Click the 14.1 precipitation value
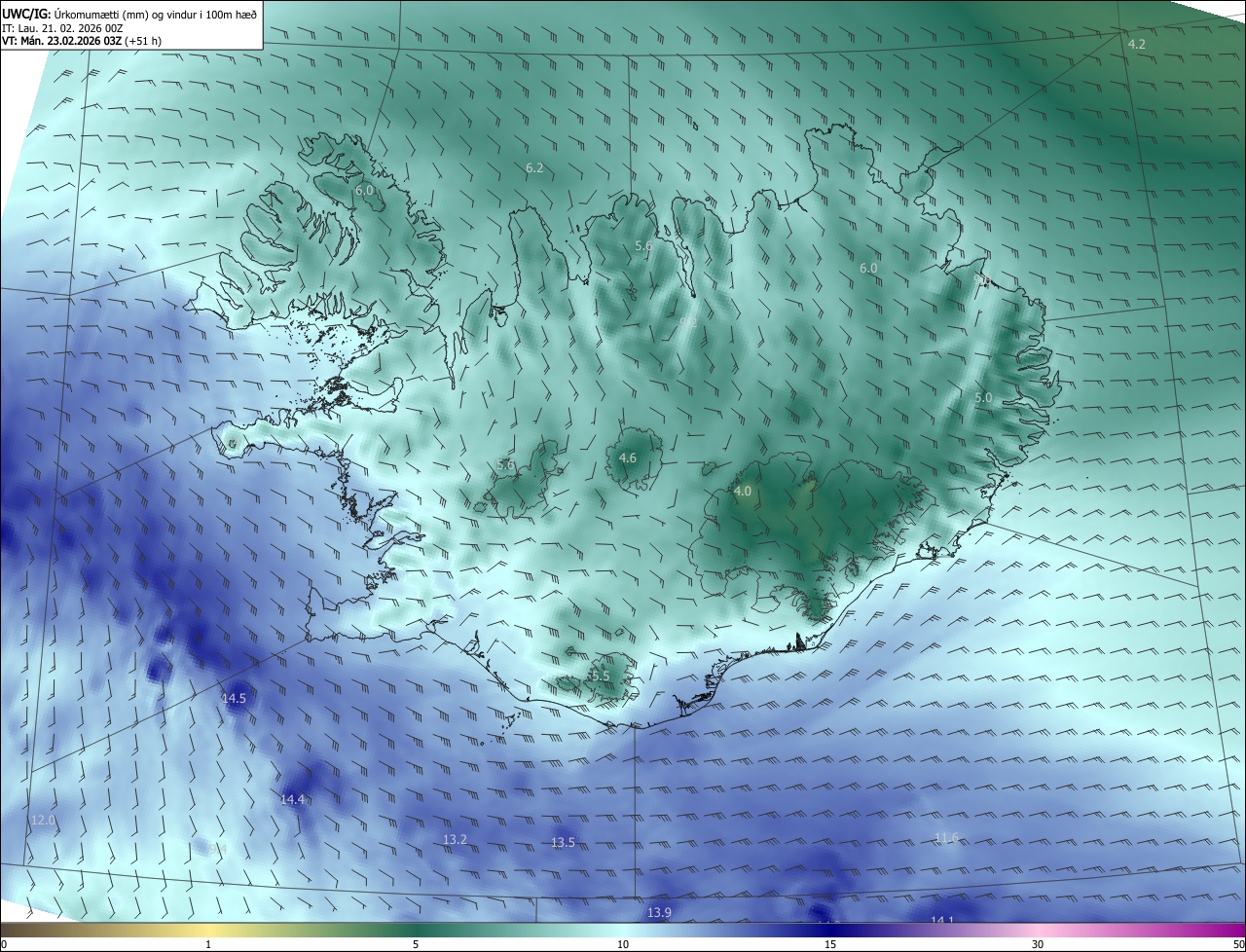This screenshot has height=952, width=1246. click(x=942, y=920)
